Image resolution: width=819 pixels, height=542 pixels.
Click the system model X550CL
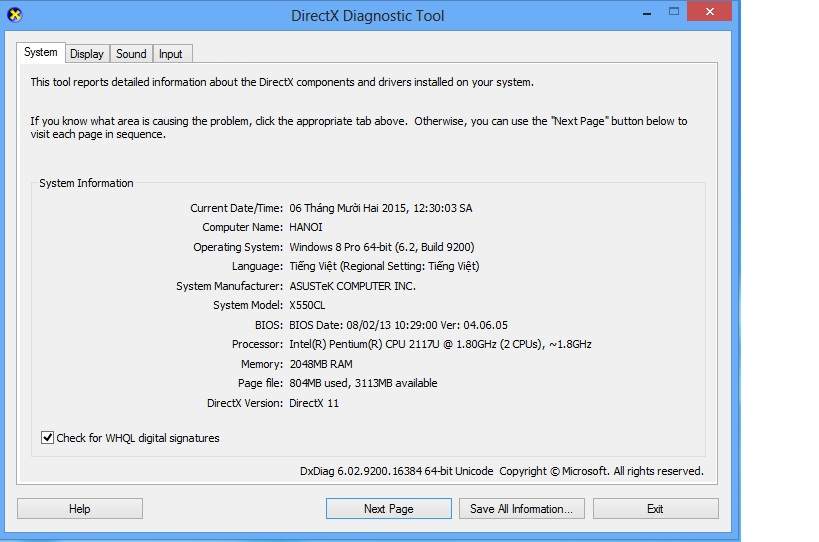click(x=307, y=305)
